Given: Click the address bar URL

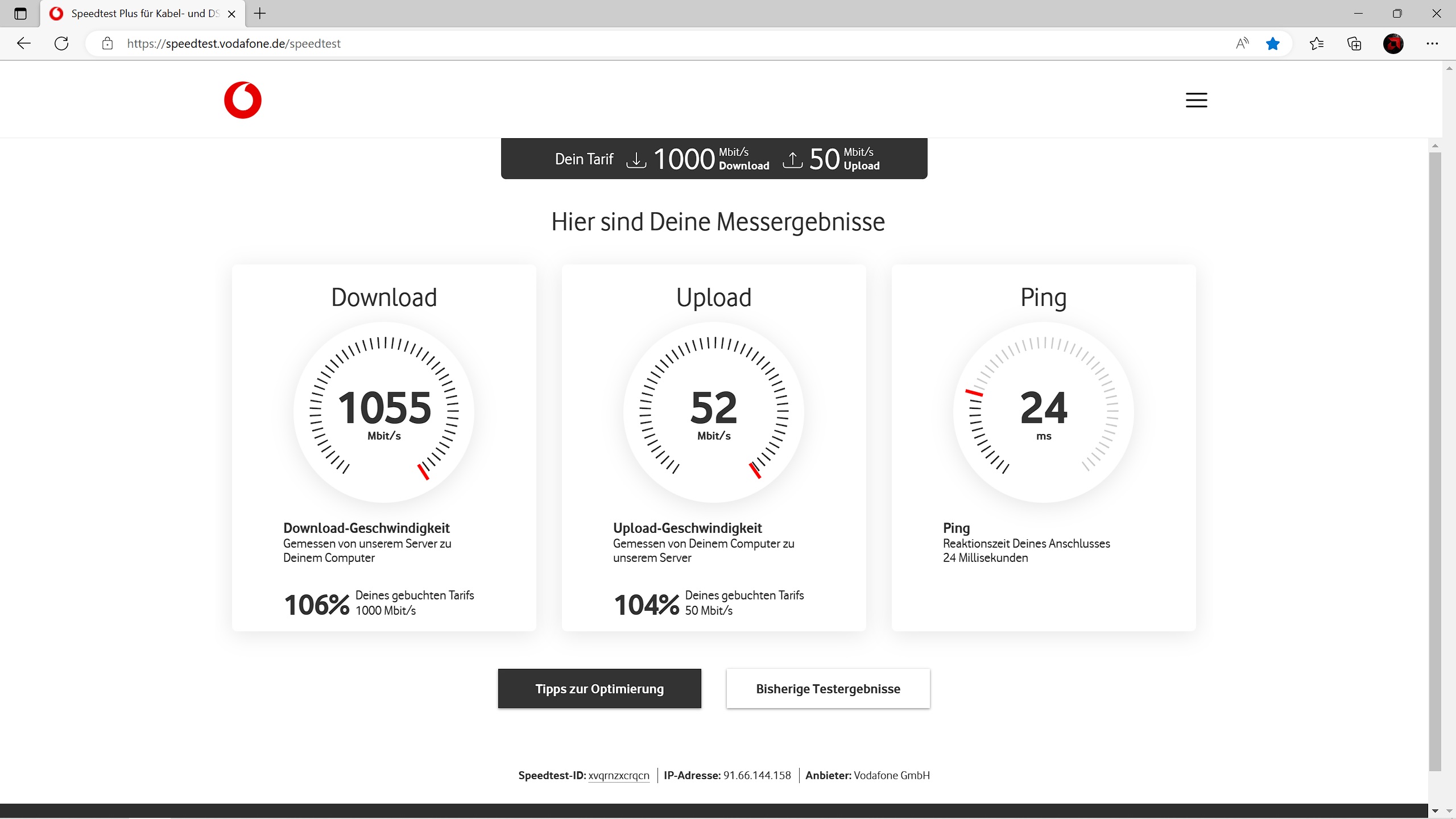Looking at the screenshot, I should coord(234,43).
